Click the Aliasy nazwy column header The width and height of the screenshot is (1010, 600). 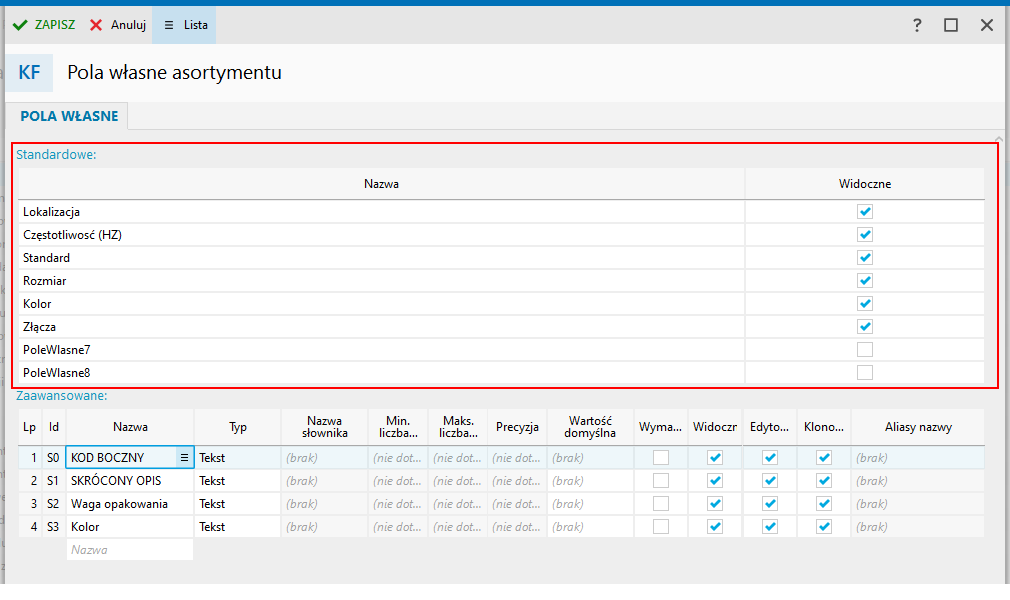pyautogui.click(x=918, y=427)
